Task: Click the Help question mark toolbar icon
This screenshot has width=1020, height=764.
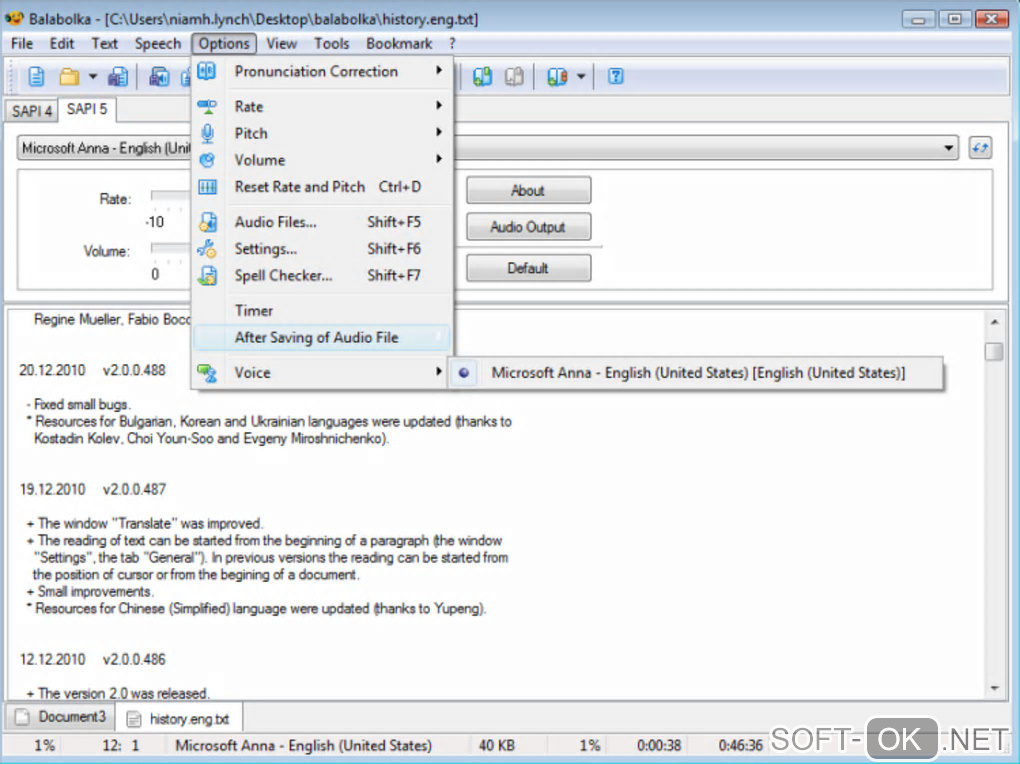Action: pos(615,77)
